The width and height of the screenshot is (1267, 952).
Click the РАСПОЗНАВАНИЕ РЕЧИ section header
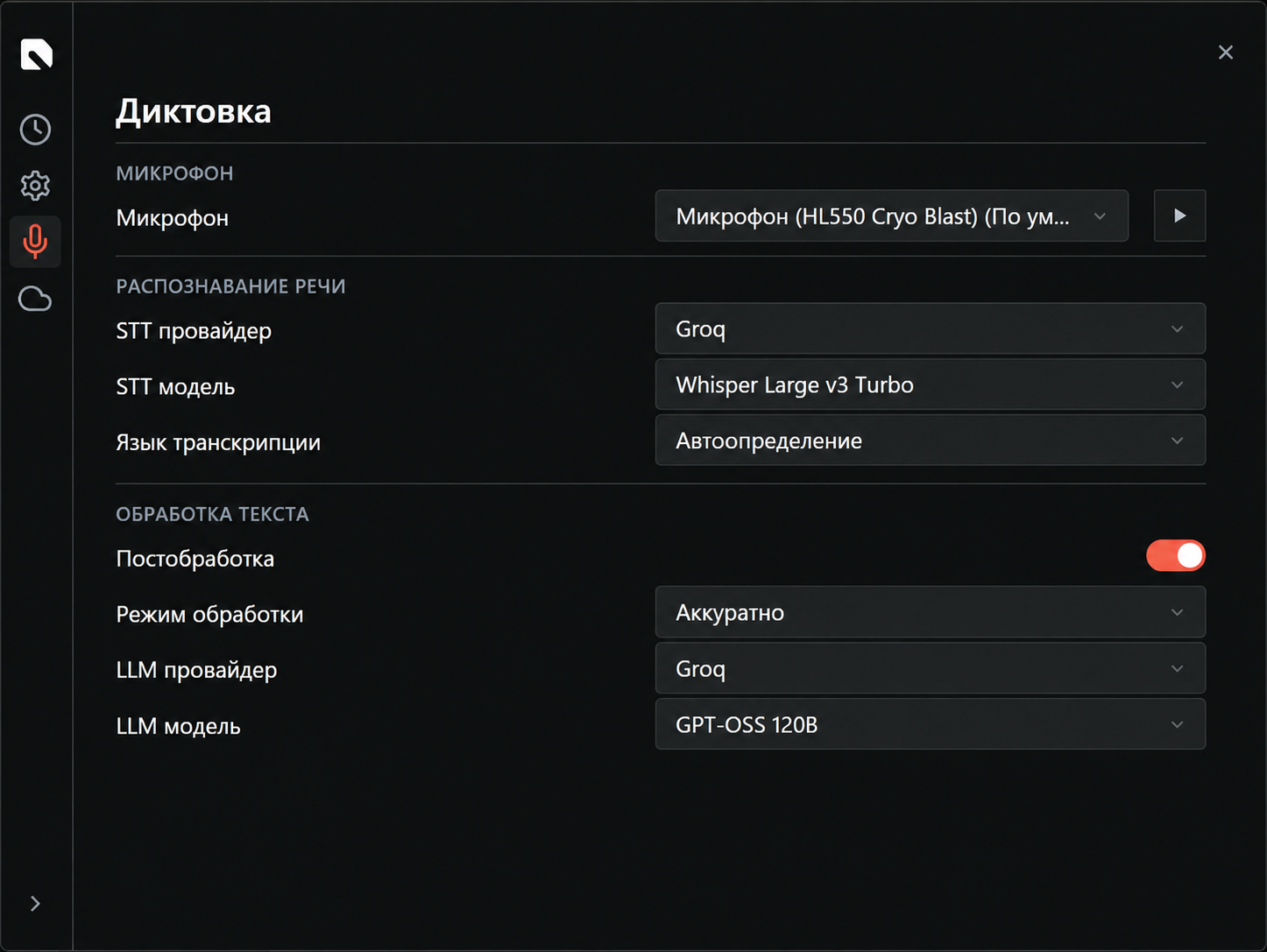230,286
